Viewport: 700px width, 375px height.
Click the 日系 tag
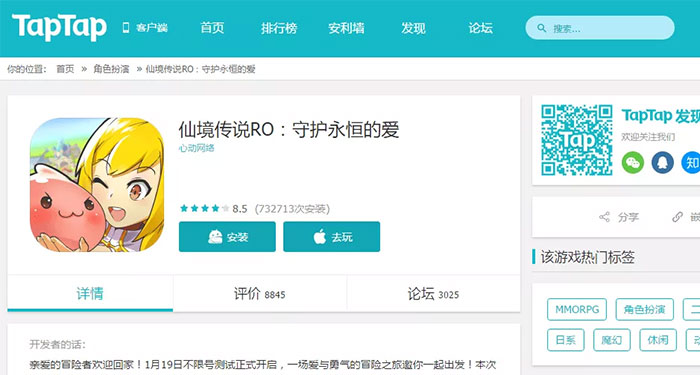(x=566, y=340)
